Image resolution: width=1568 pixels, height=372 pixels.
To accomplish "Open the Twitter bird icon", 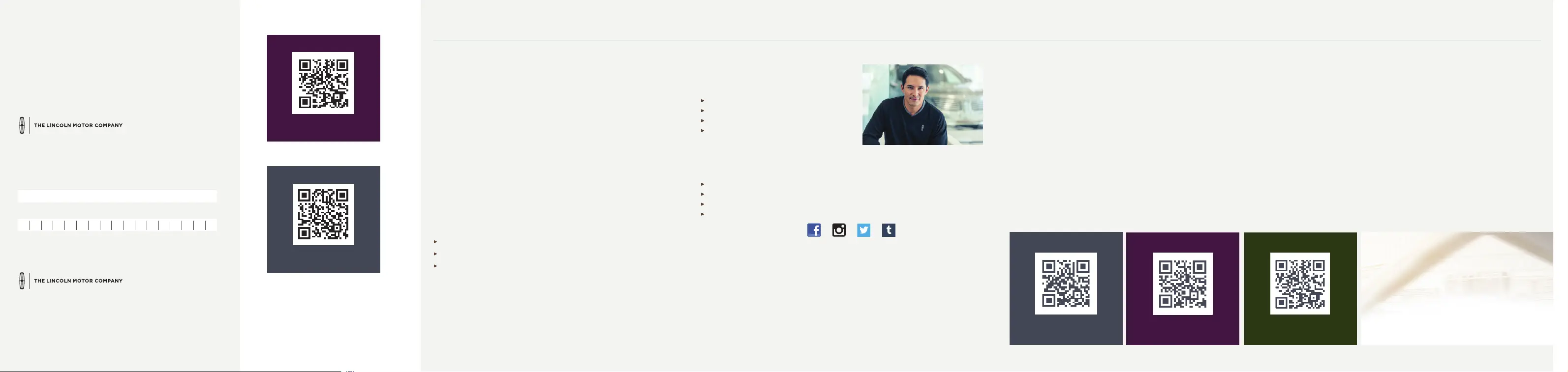I will point(864,230).
